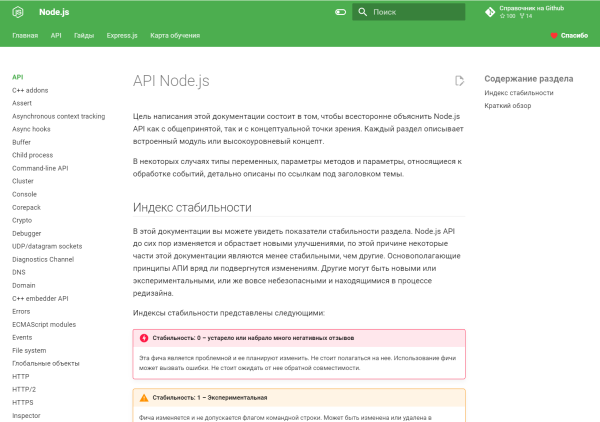Viewport: 600px width, 422px height.
Task: Open the Карта обучения tab
Action: [x=175, y=36]
